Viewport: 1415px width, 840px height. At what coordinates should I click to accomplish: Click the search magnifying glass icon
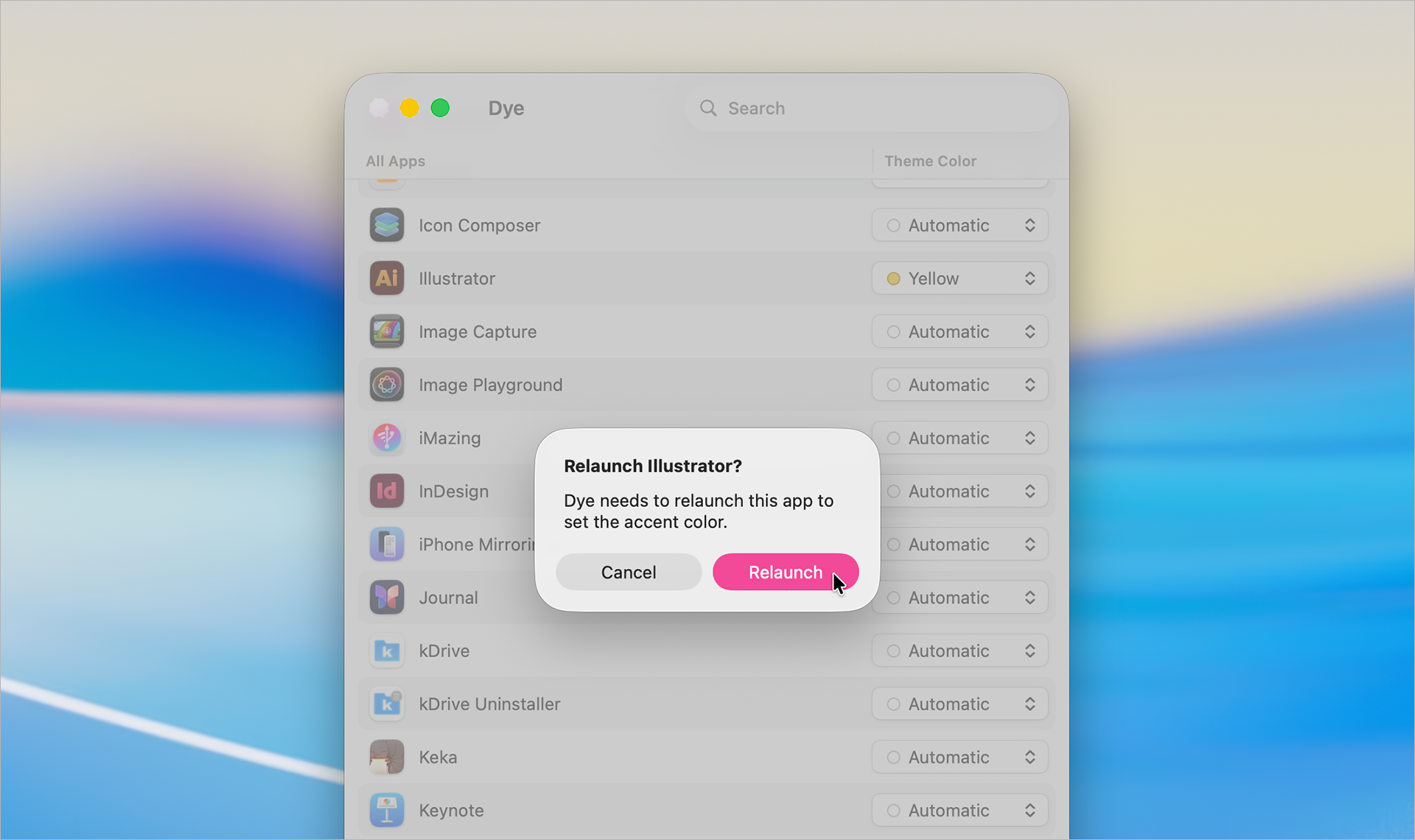(707, 108)
